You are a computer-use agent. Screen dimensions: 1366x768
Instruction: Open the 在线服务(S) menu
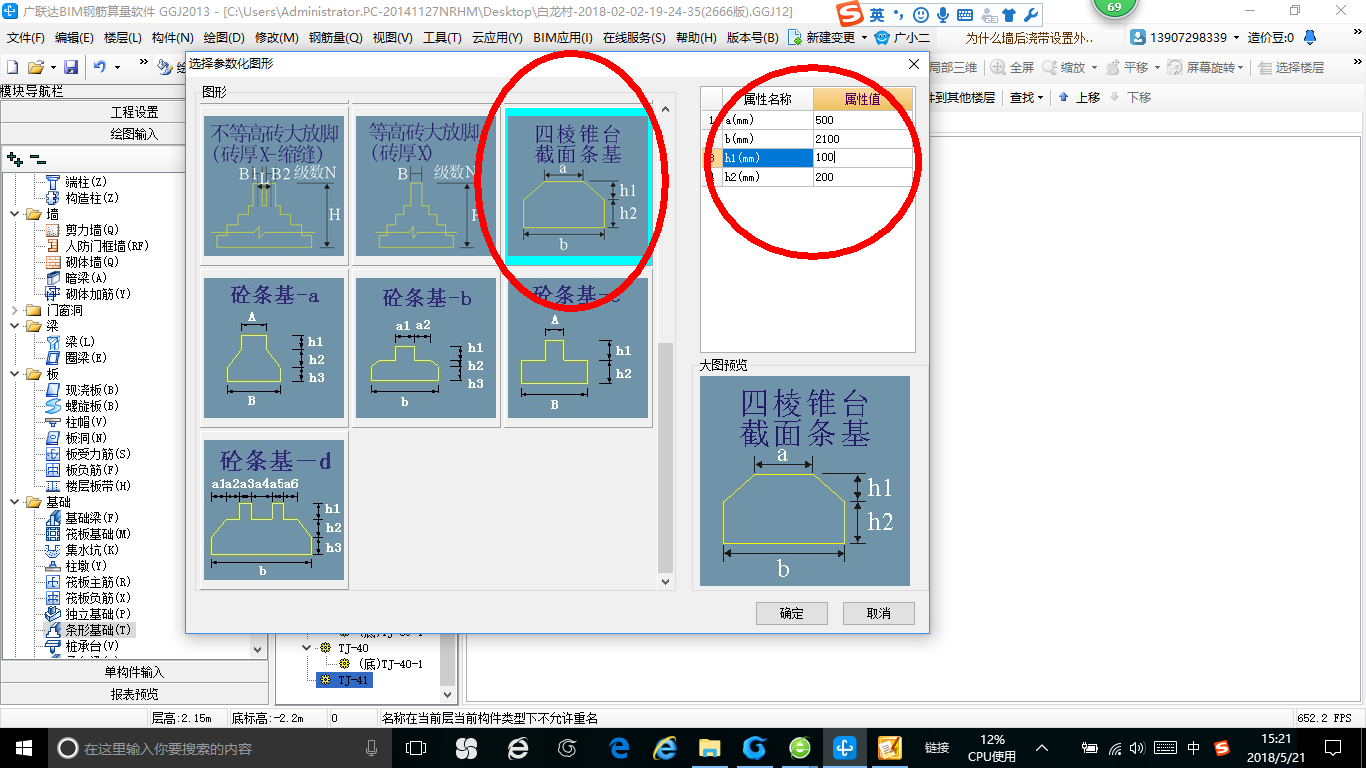coord(634,38)
